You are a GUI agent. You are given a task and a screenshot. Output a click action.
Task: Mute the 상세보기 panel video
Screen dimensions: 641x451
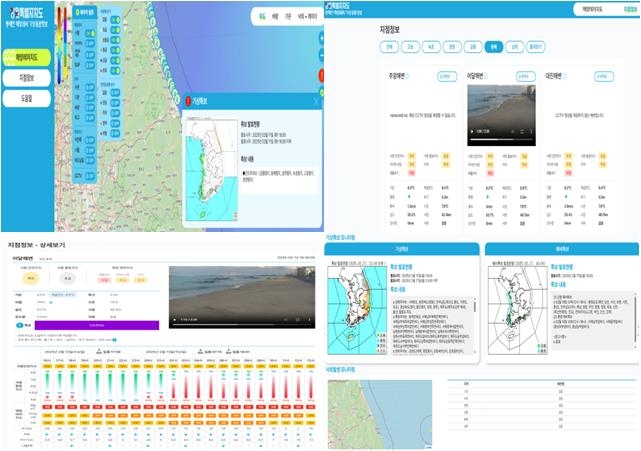(x=286, y=319)
